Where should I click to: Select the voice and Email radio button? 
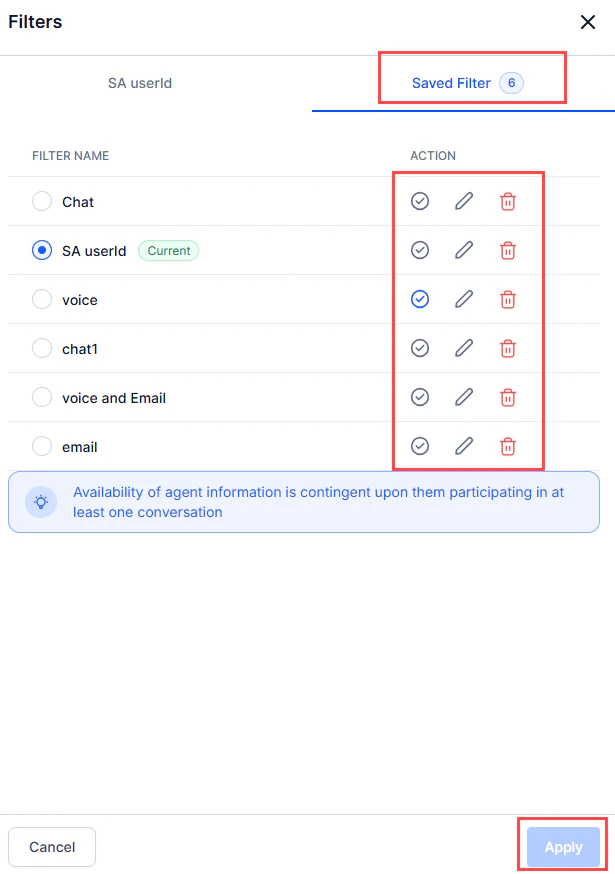[x=42, y=397]
